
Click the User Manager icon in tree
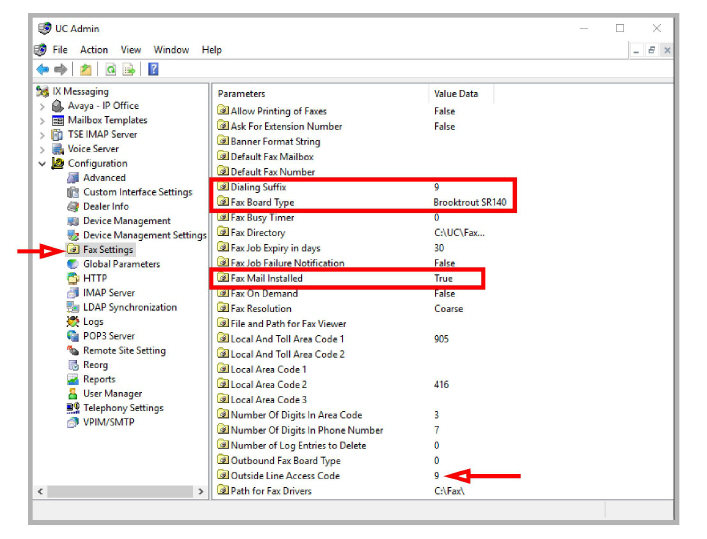pos(73,394)
